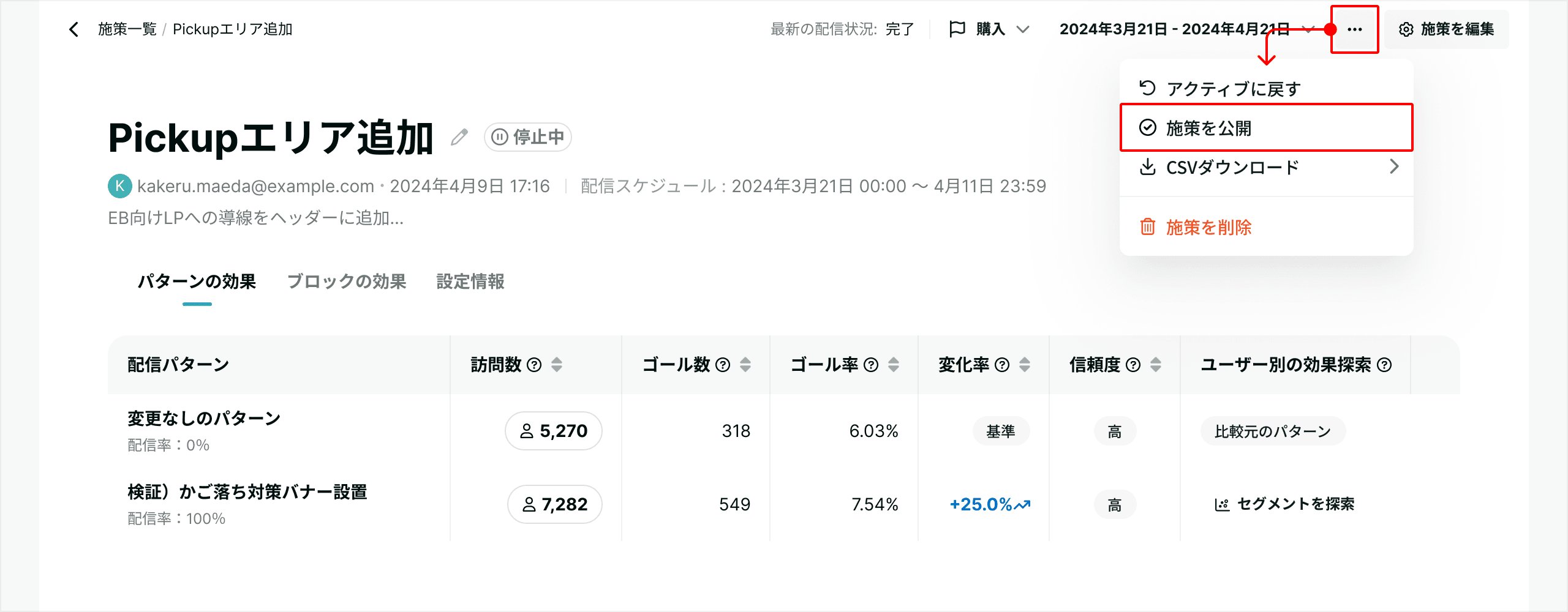Click help icon next to 訪問数
Image resolution: width=1568 pixels, height=612 pixels.
(534, 365)
